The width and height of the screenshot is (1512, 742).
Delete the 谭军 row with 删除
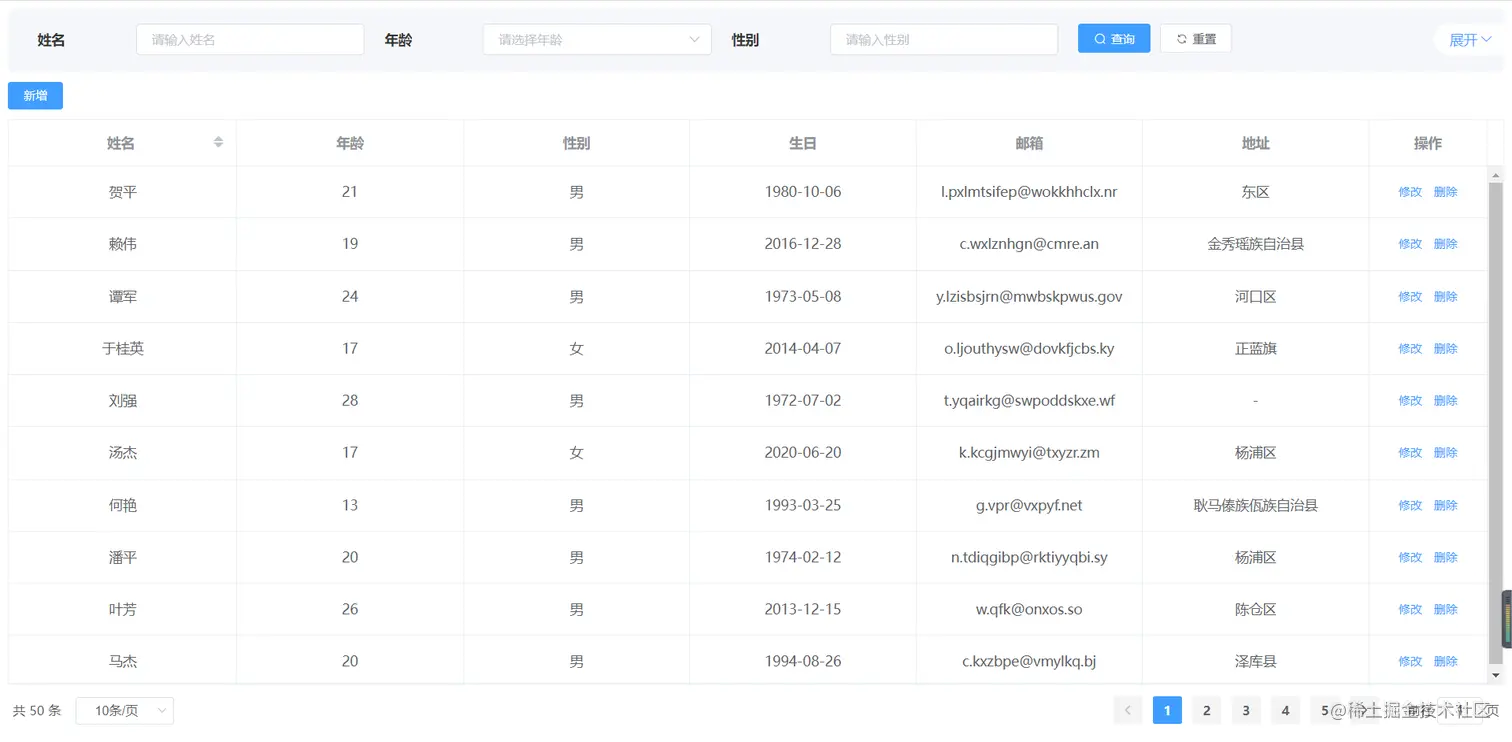[x=1446, y=297]
